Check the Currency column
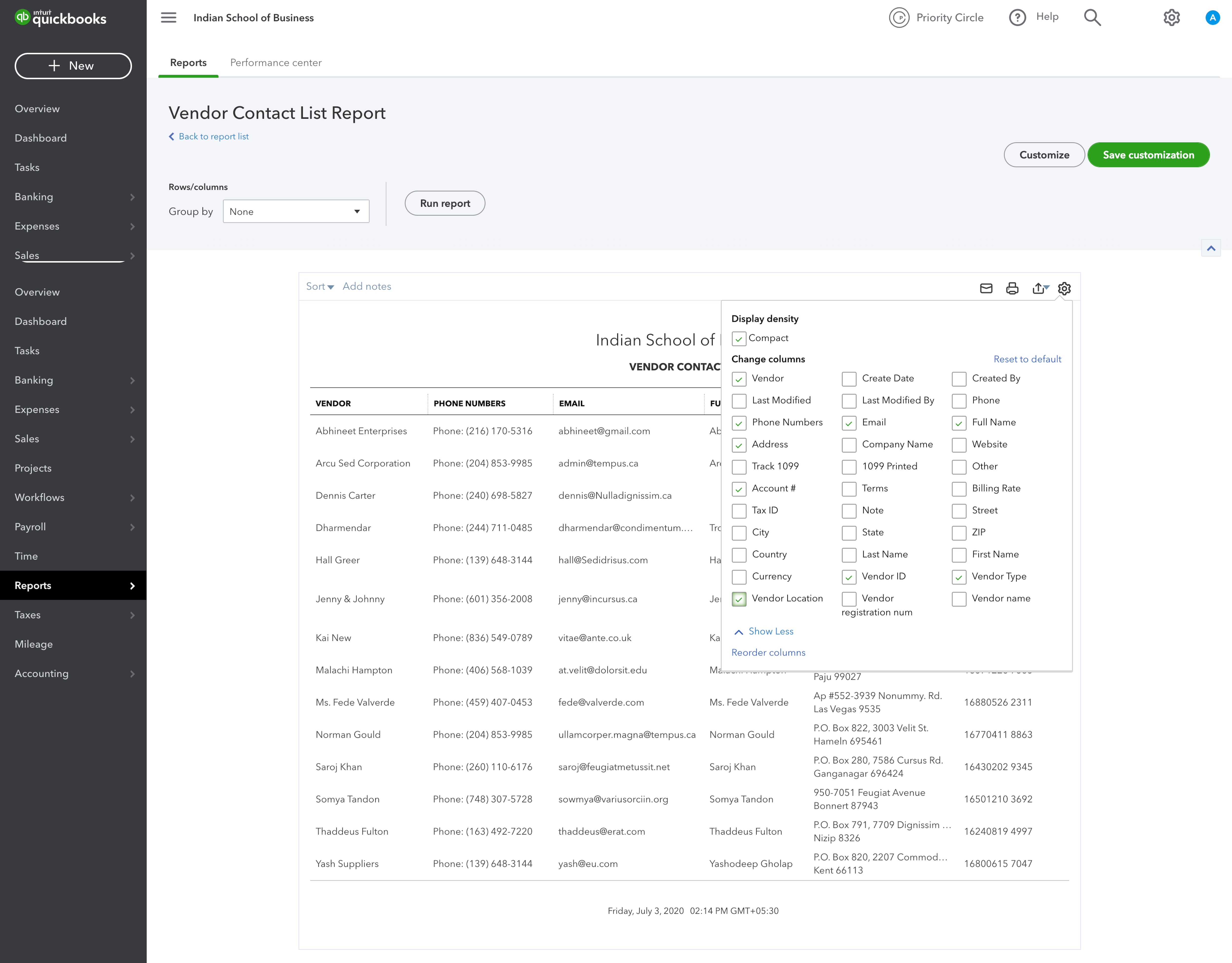The height and width of the screenshot is (963, 1232). click(739, 577)
